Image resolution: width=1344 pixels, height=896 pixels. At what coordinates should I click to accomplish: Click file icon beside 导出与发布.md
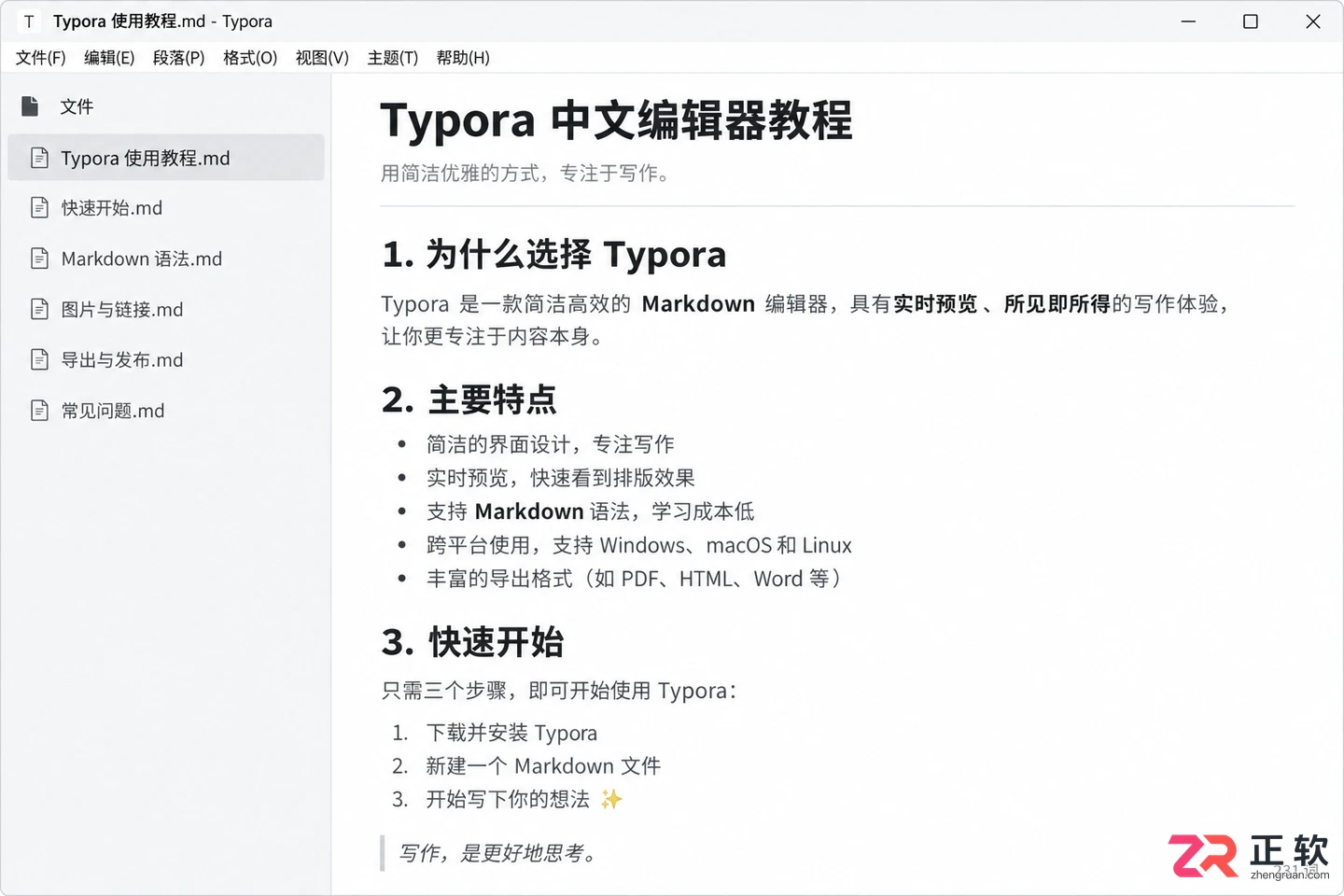(x=39, y=359)
